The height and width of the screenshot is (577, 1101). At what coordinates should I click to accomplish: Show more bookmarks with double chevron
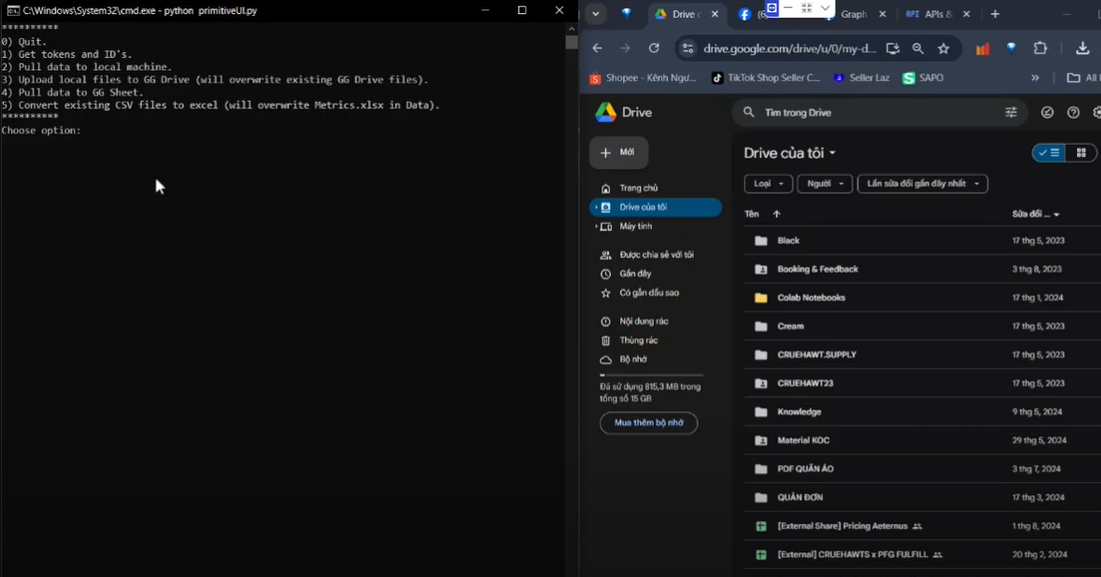1035,78
